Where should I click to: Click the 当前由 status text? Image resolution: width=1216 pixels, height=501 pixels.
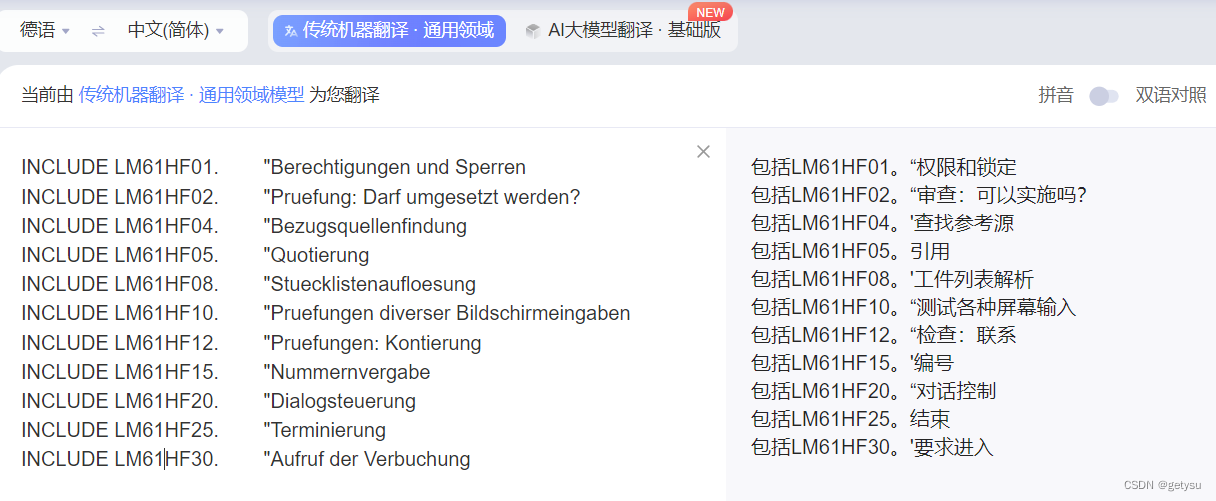coord(48,96)
